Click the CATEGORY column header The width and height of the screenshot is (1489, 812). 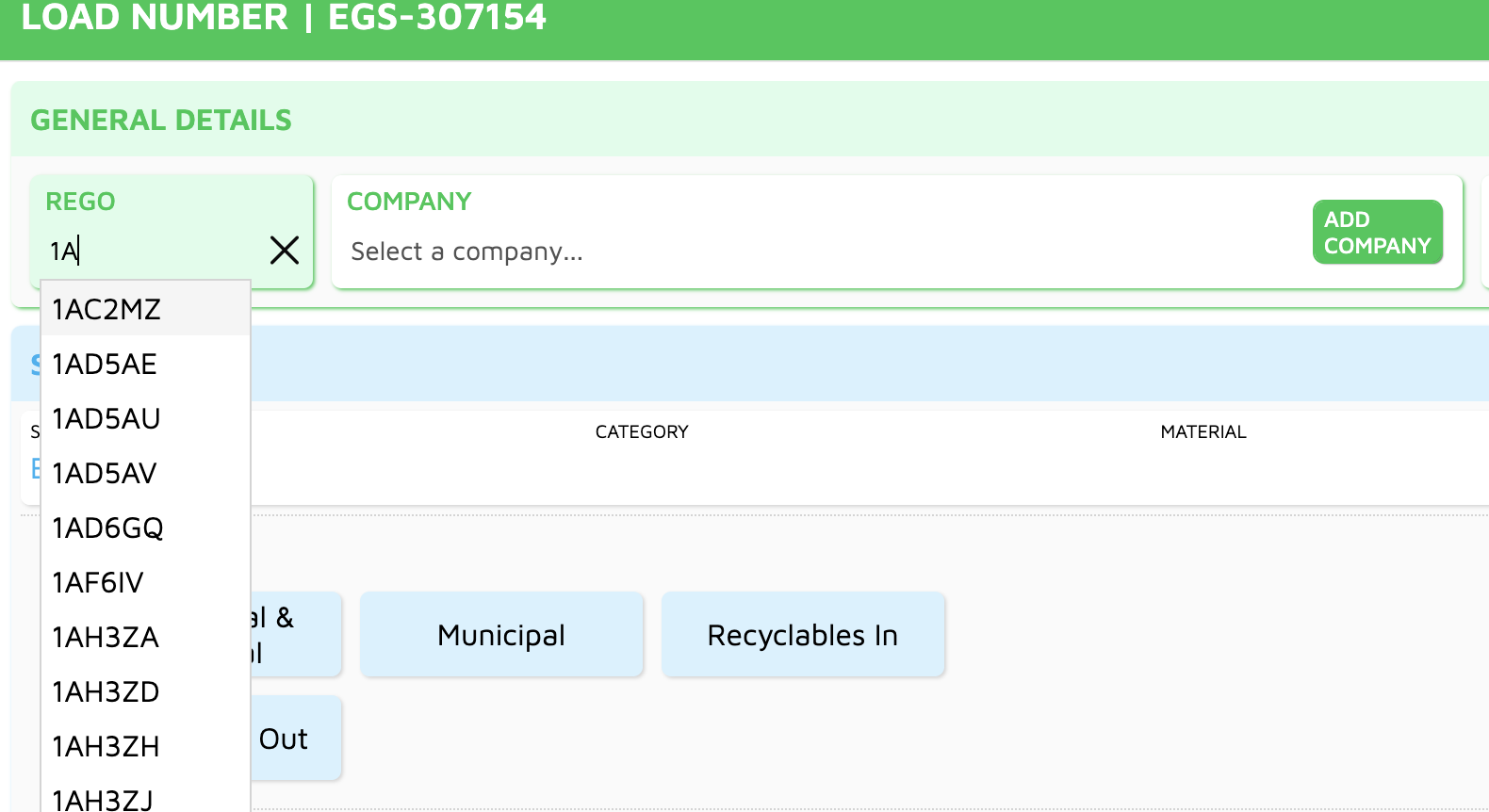(642, 431)
